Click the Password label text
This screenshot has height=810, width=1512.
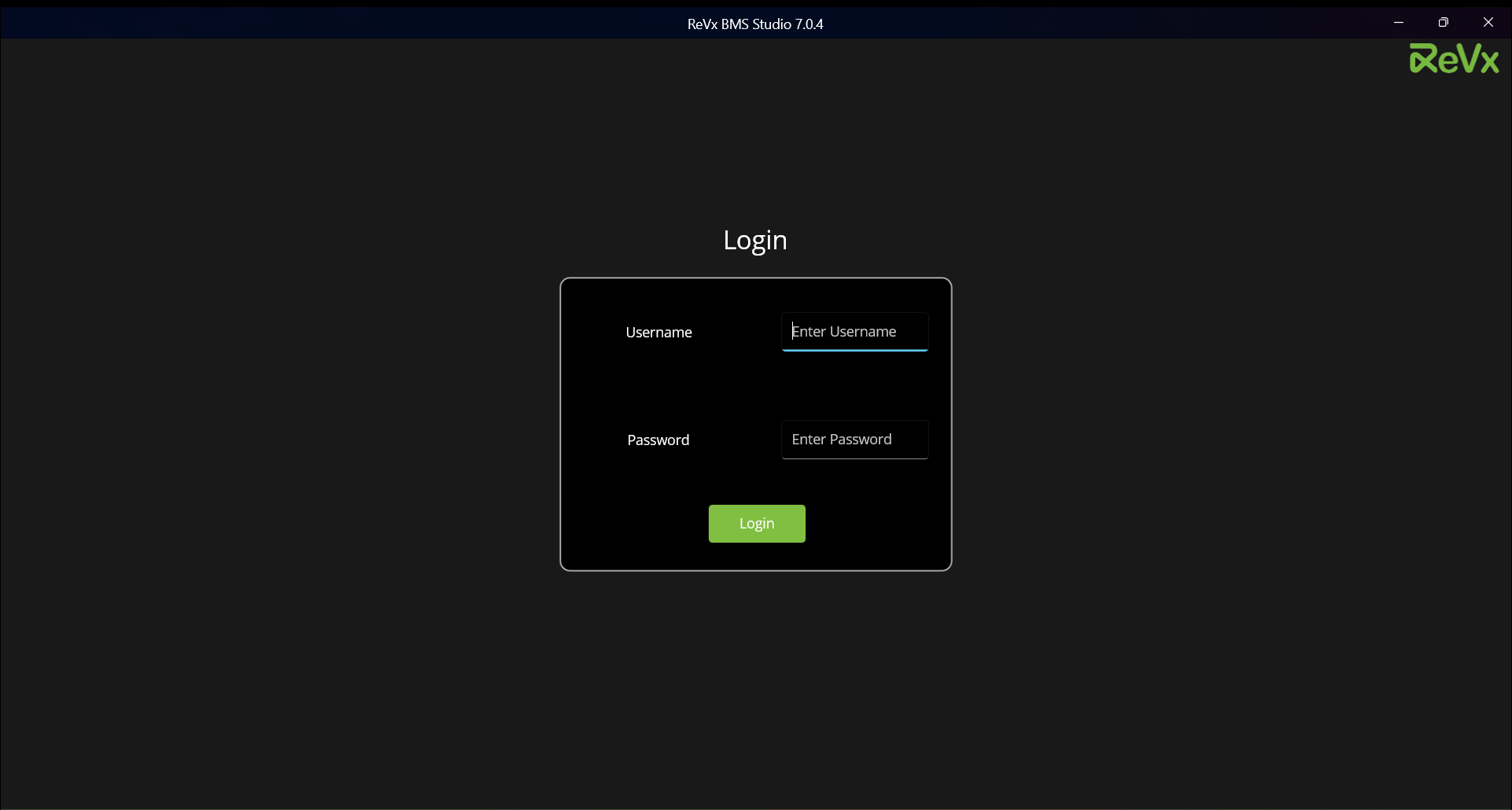coord(658,440)
